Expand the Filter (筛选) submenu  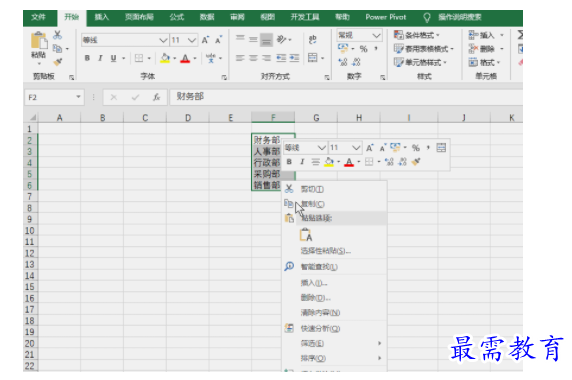[x=379, y=343]
